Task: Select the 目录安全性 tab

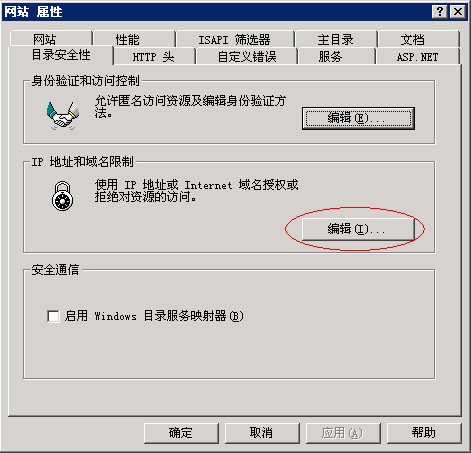Action: point(61,55)
